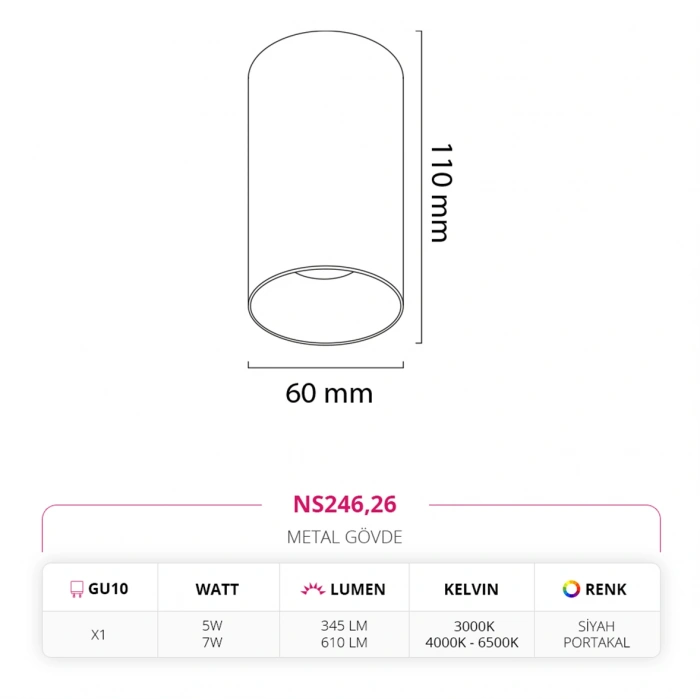Screen dimensions: 700x700
Task: Click the LUMEN column header text
Action: [359, 589]
